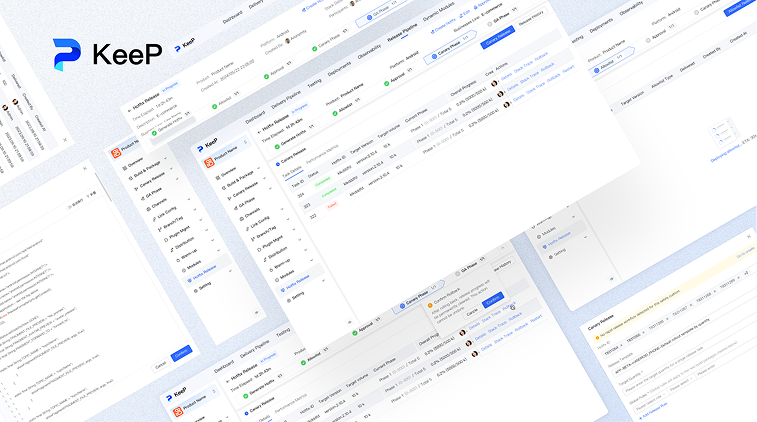Click orange warning icon in Confirm Rollback popup
Viewport: 757px width, 422px height.
coord(430,305)
